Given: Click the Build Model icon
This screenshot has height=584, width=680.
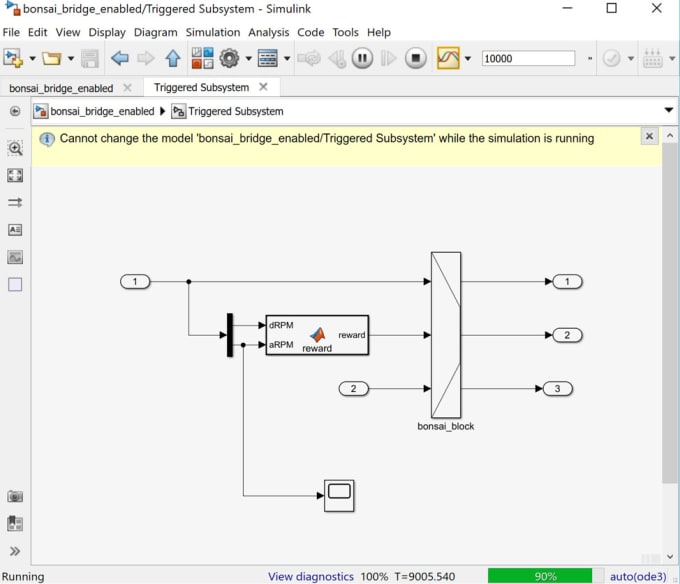Looking at the screenshot, I should coord(652,58).
